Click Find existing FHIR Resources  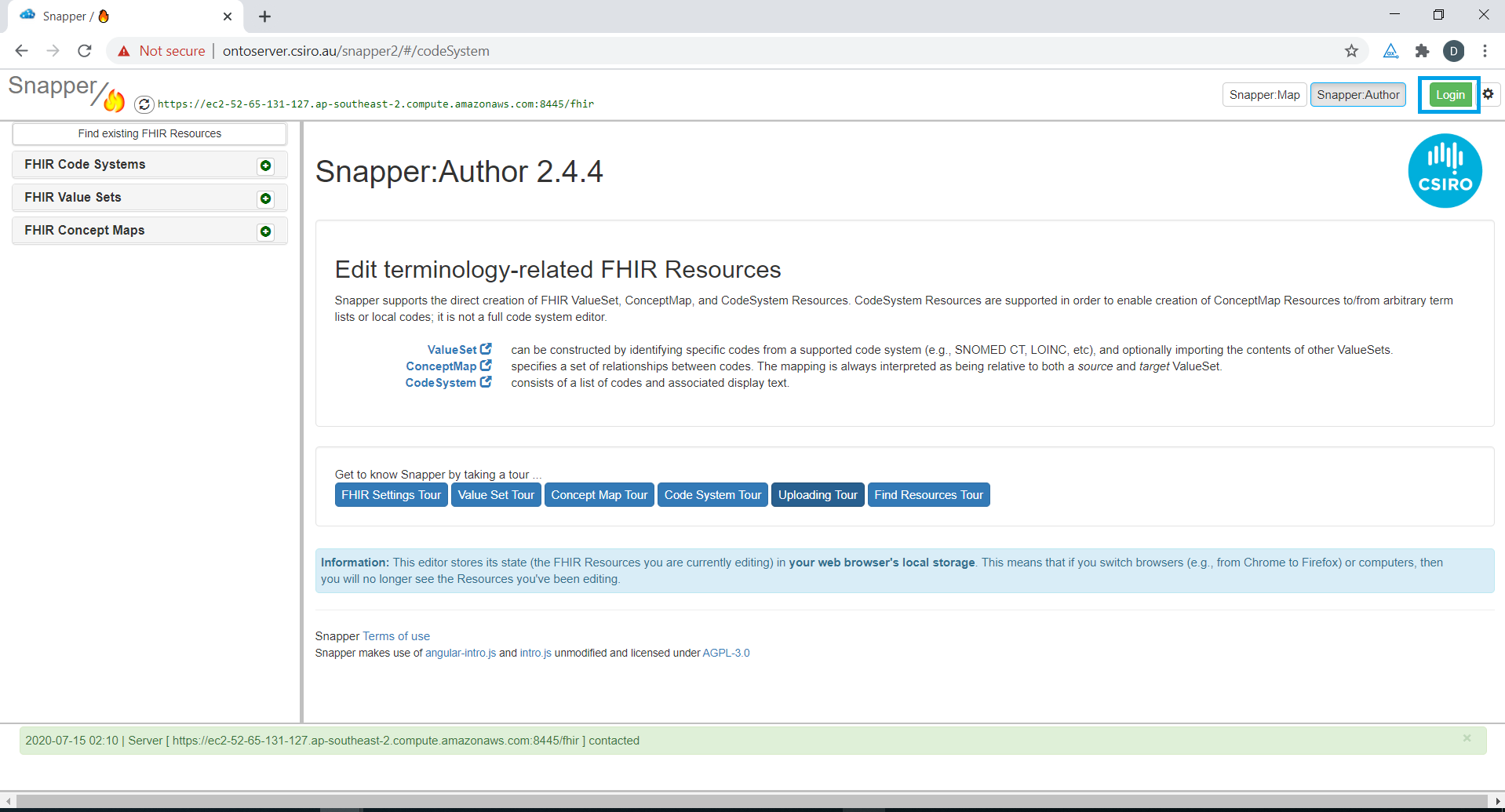coord(149,133)
